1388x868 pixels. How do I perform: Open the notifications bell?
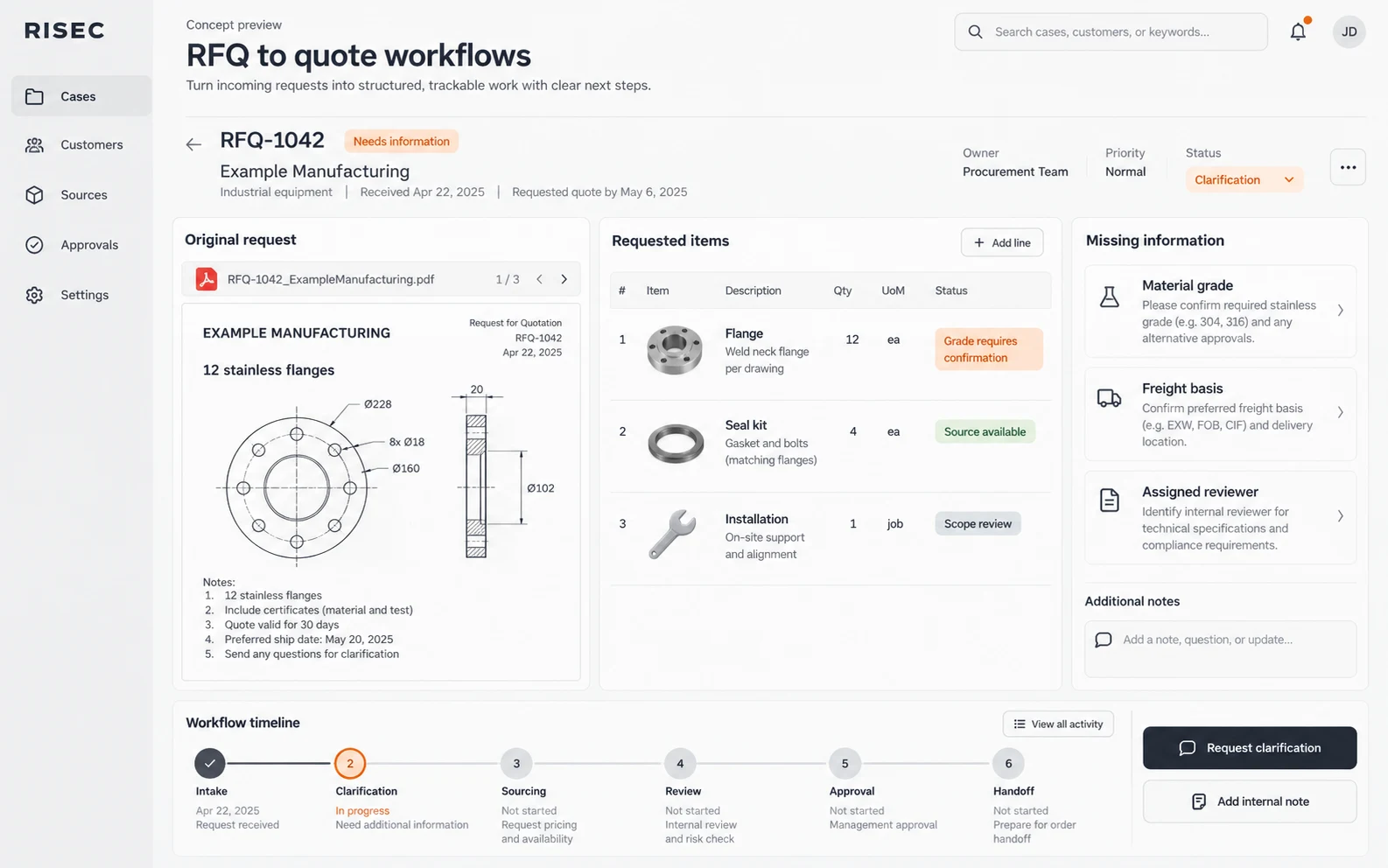[1298, 31]
